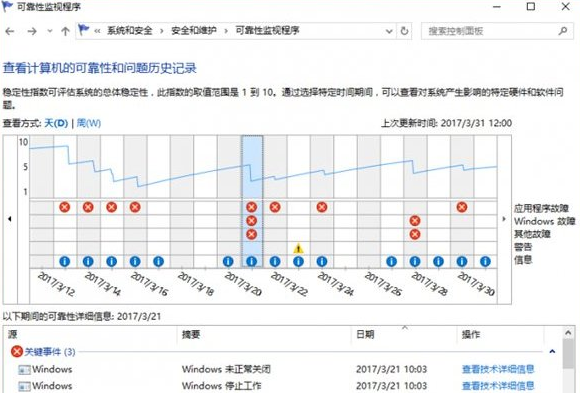Click the information icon on 2017/3/13
Image resolution: width=580 pixels, height=393 pixels.
(x=64, y=262)
